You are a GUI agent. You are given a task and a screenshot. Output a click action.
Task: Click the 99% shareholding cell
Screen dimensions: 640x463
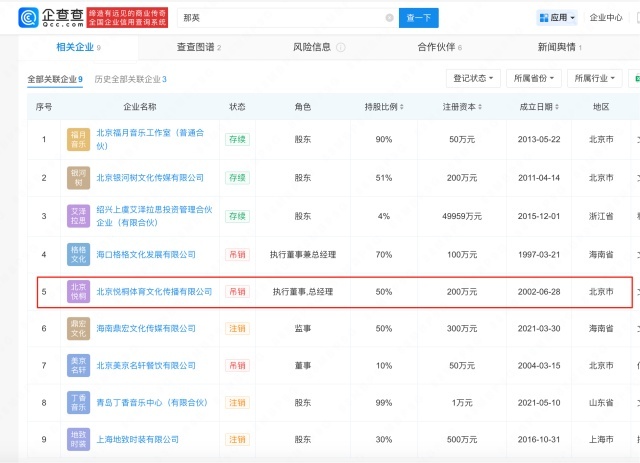point(384,403)
